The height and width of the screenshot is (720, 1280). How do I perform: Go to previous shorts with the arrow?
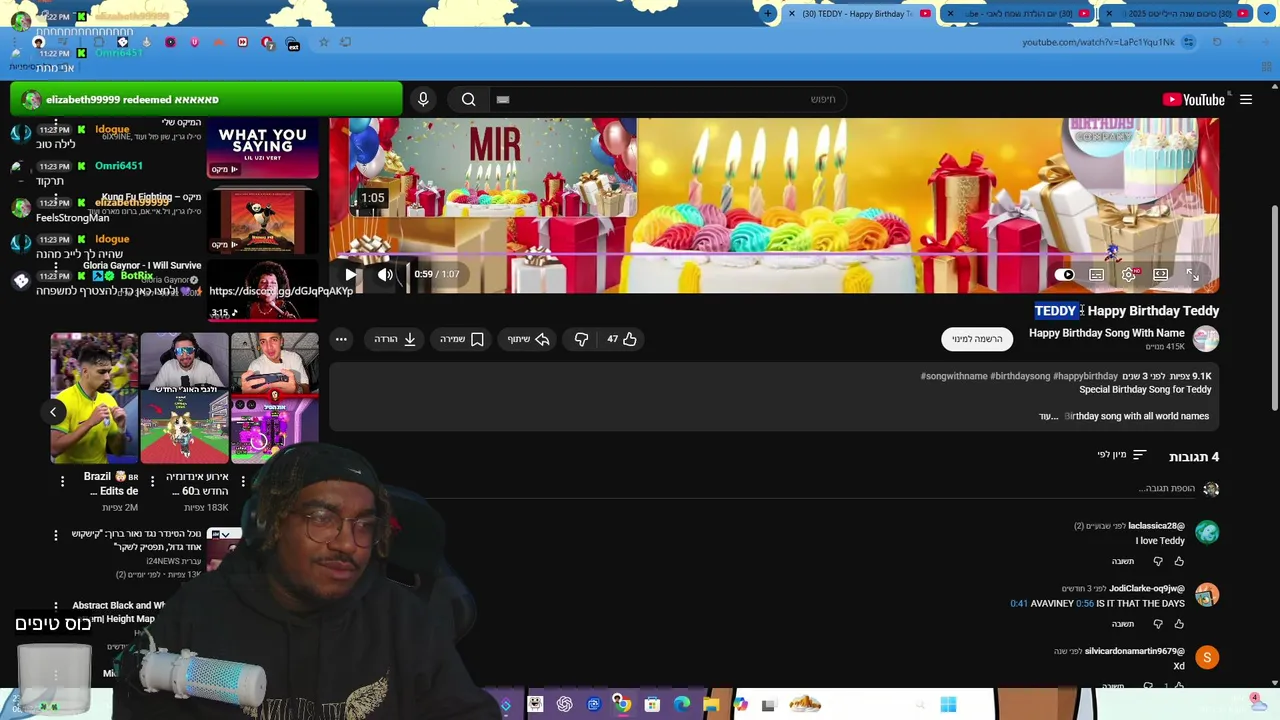53,412
